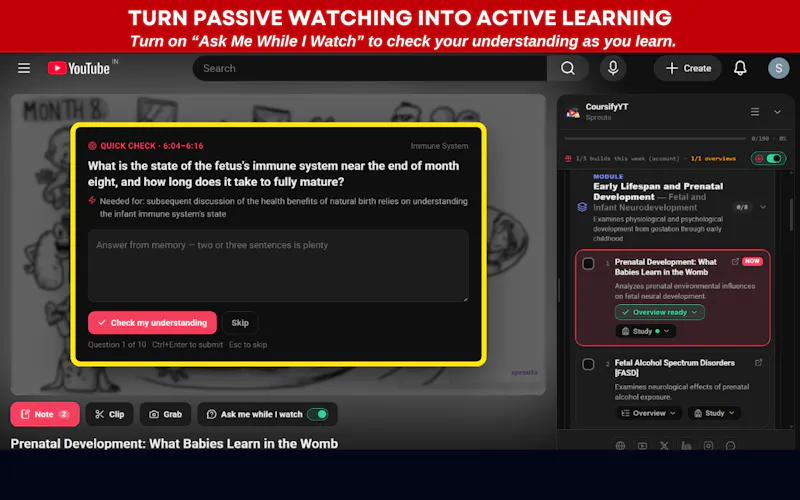800x500 pixels.
Task: Start voice search with microphone icon
Action: [x=613, y=68]
